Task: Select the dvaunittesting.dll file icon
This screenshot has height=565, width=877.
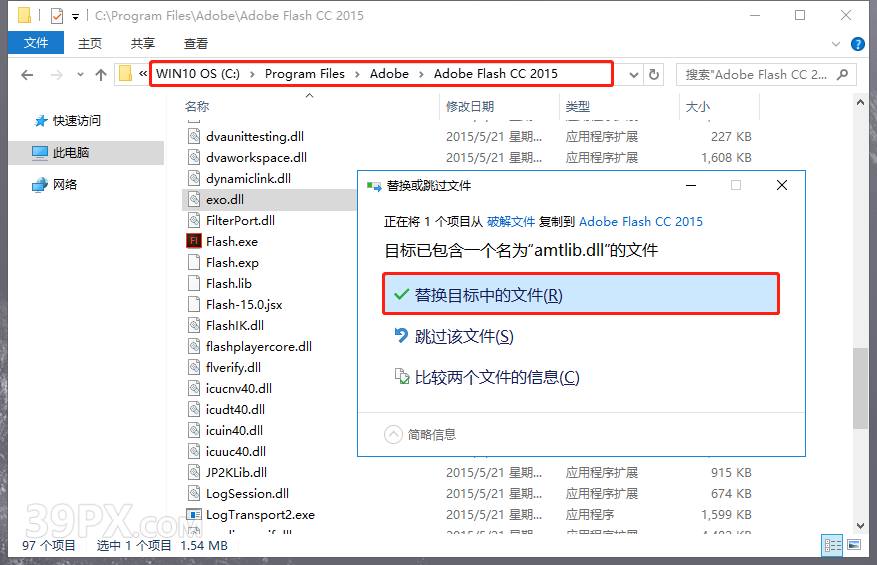Action: point(194,136)
